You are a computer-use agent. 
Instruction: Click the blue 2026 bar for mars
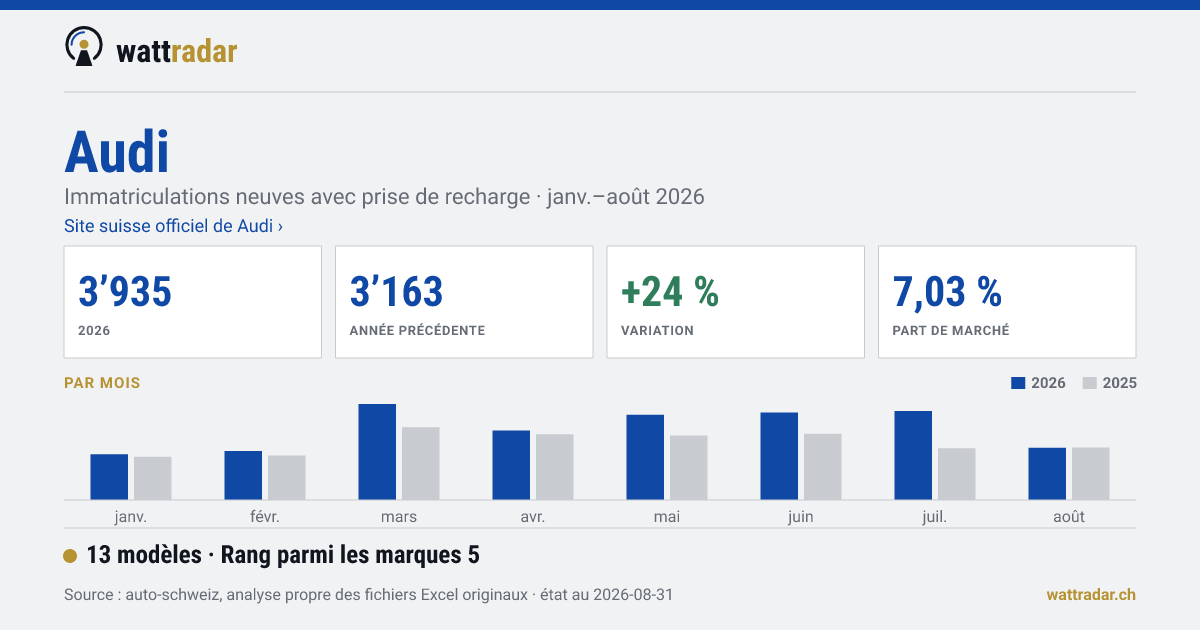(x=377, y=452)
